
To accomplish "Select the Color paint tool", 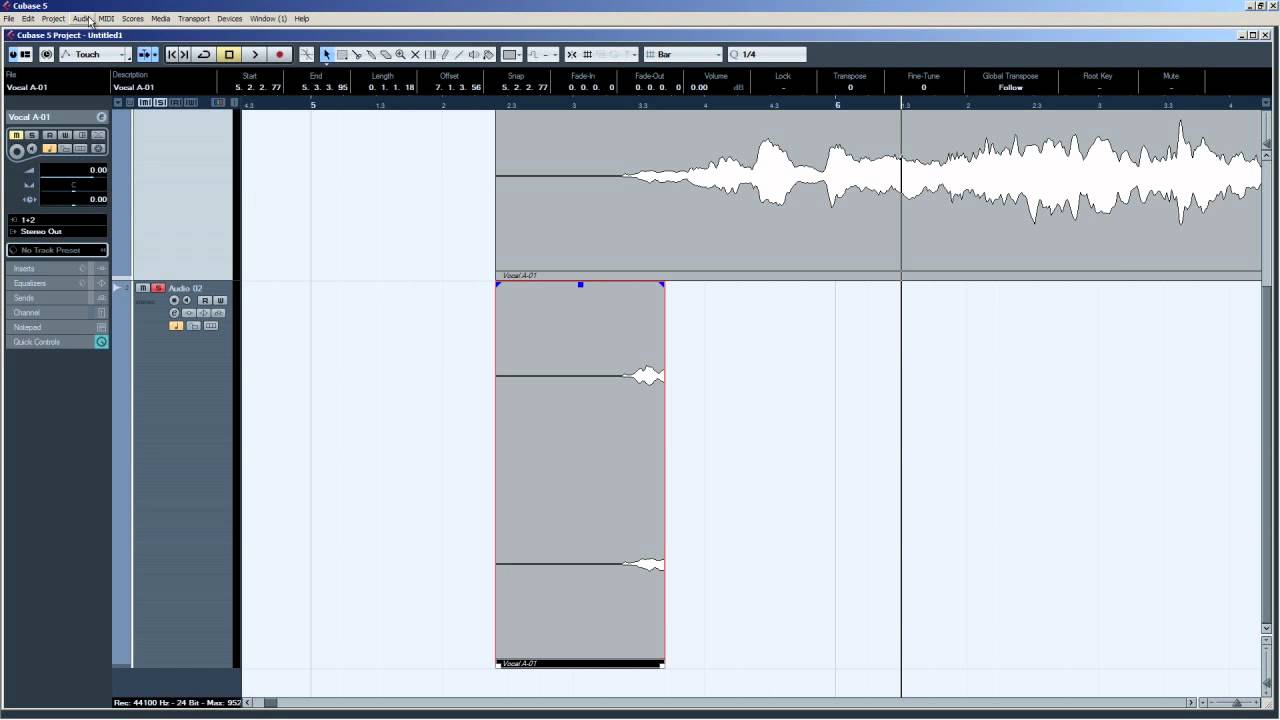I will point(489,54).
